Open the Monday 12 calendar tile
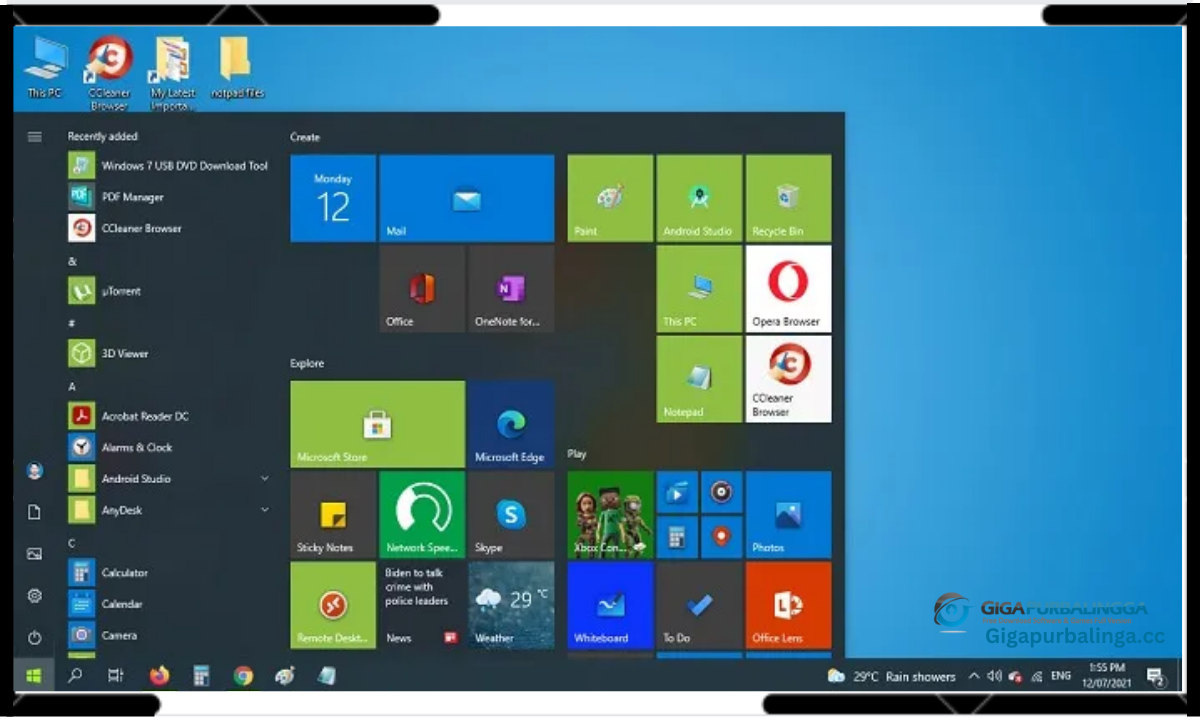 (x=333, y=198)
